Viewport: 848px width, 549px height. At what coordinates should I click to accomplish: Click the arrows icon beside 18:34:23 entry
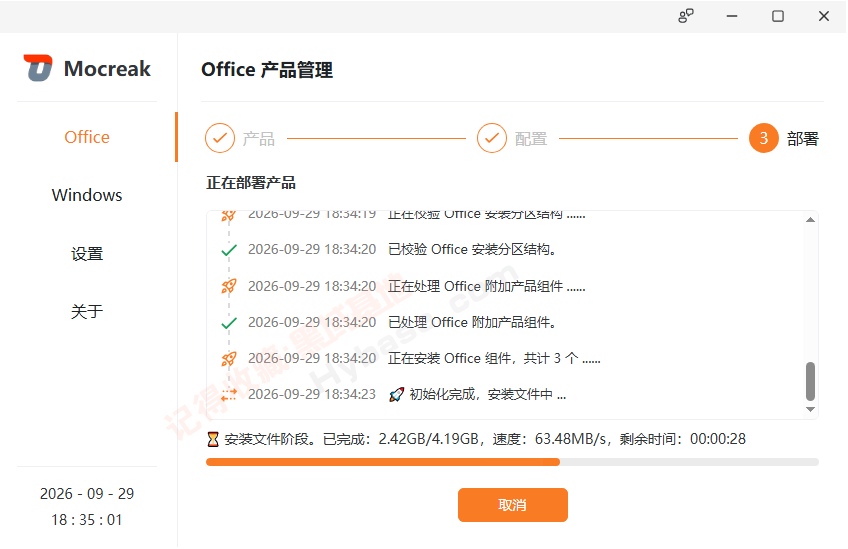coord(229,395)
